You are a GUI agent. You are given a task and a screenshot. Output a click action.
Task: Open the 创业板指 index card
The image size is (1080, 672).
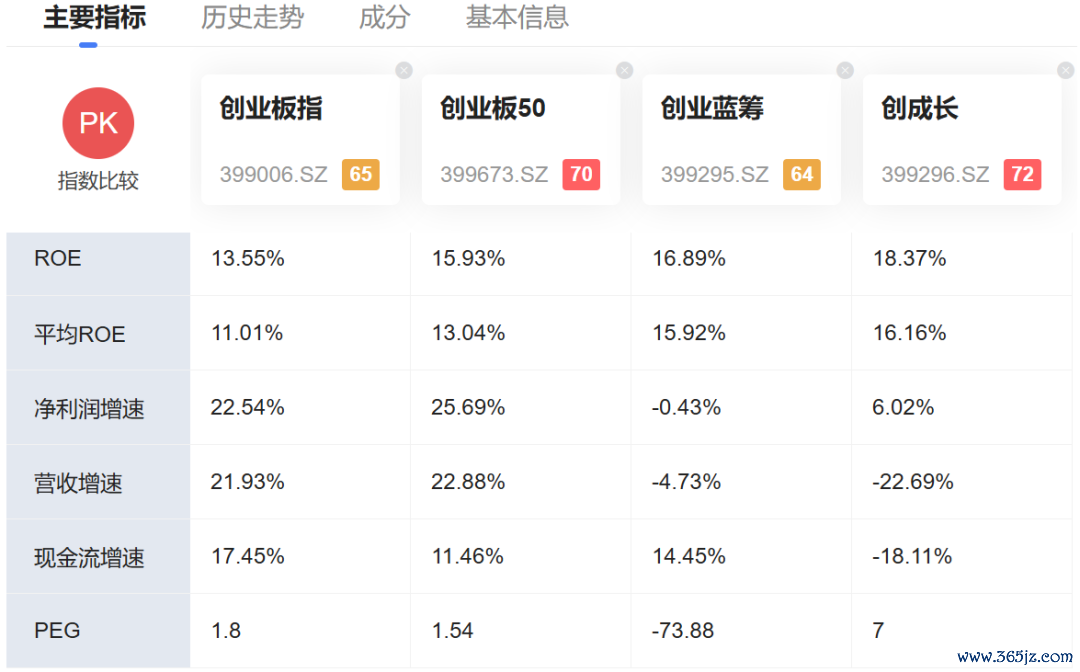point(300,140)
